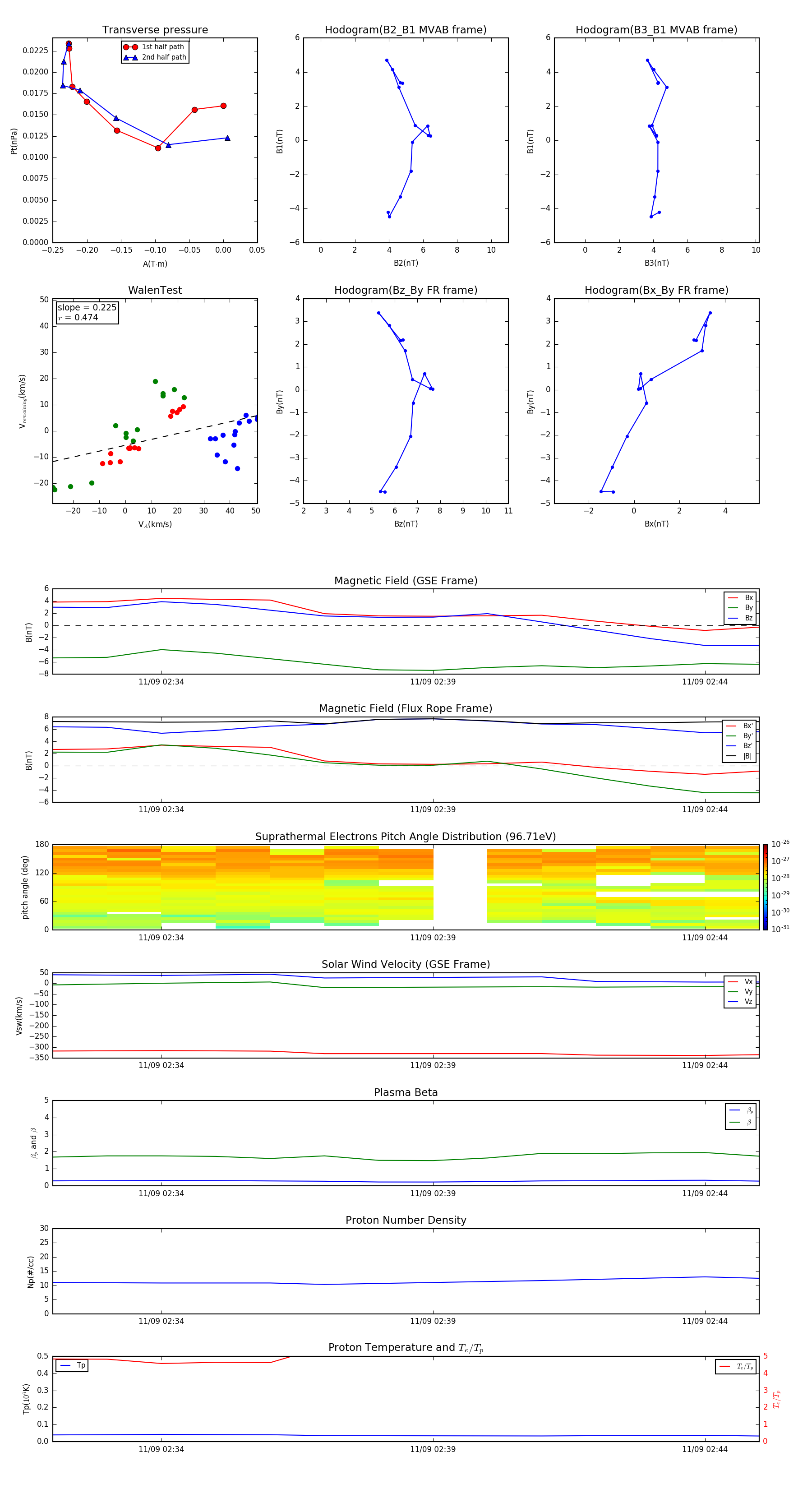Click the 'Transverse pressure' plot title
Viewport: 812px width, 1489px height.
pyautogui.click(x=155, y=30)
